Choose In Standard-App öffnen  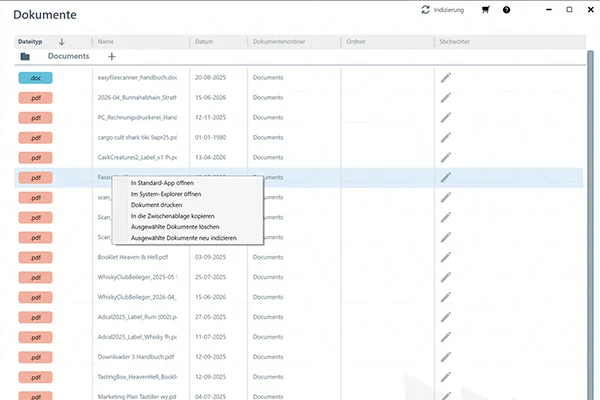162,183
